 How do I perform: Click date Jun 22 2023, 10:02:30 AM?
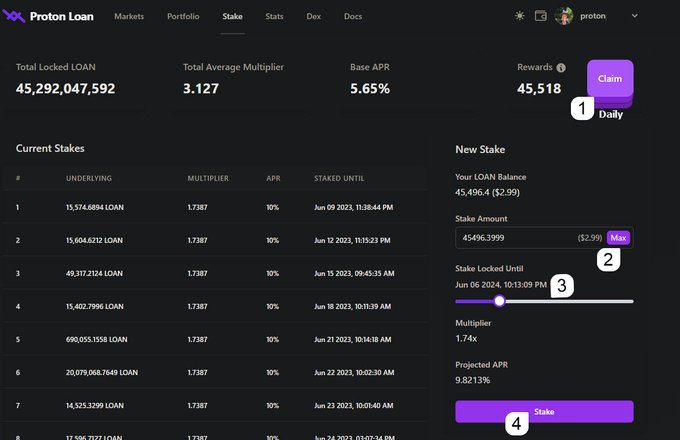point(354,372)
